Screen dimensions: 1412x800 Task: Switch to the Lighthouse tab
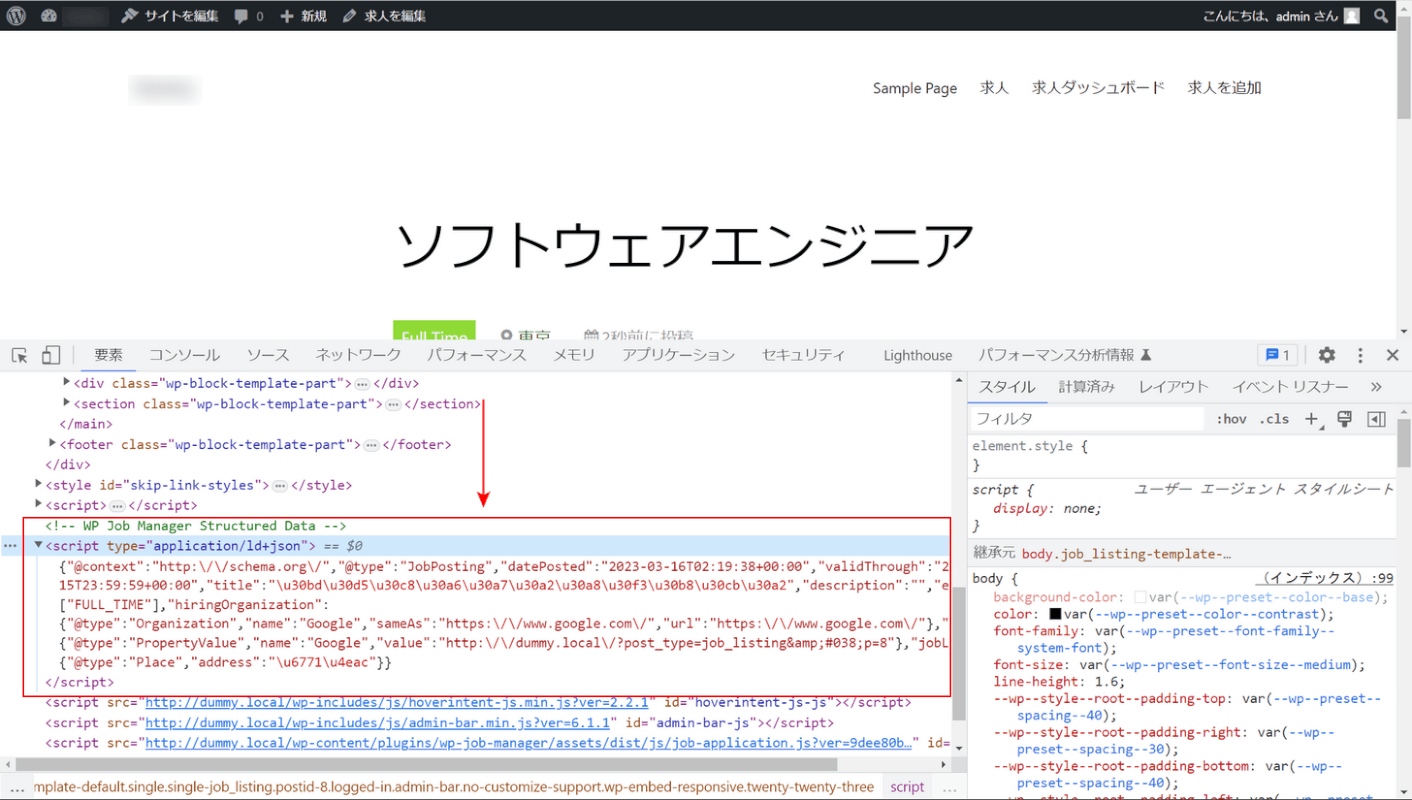tap(917, 355)
